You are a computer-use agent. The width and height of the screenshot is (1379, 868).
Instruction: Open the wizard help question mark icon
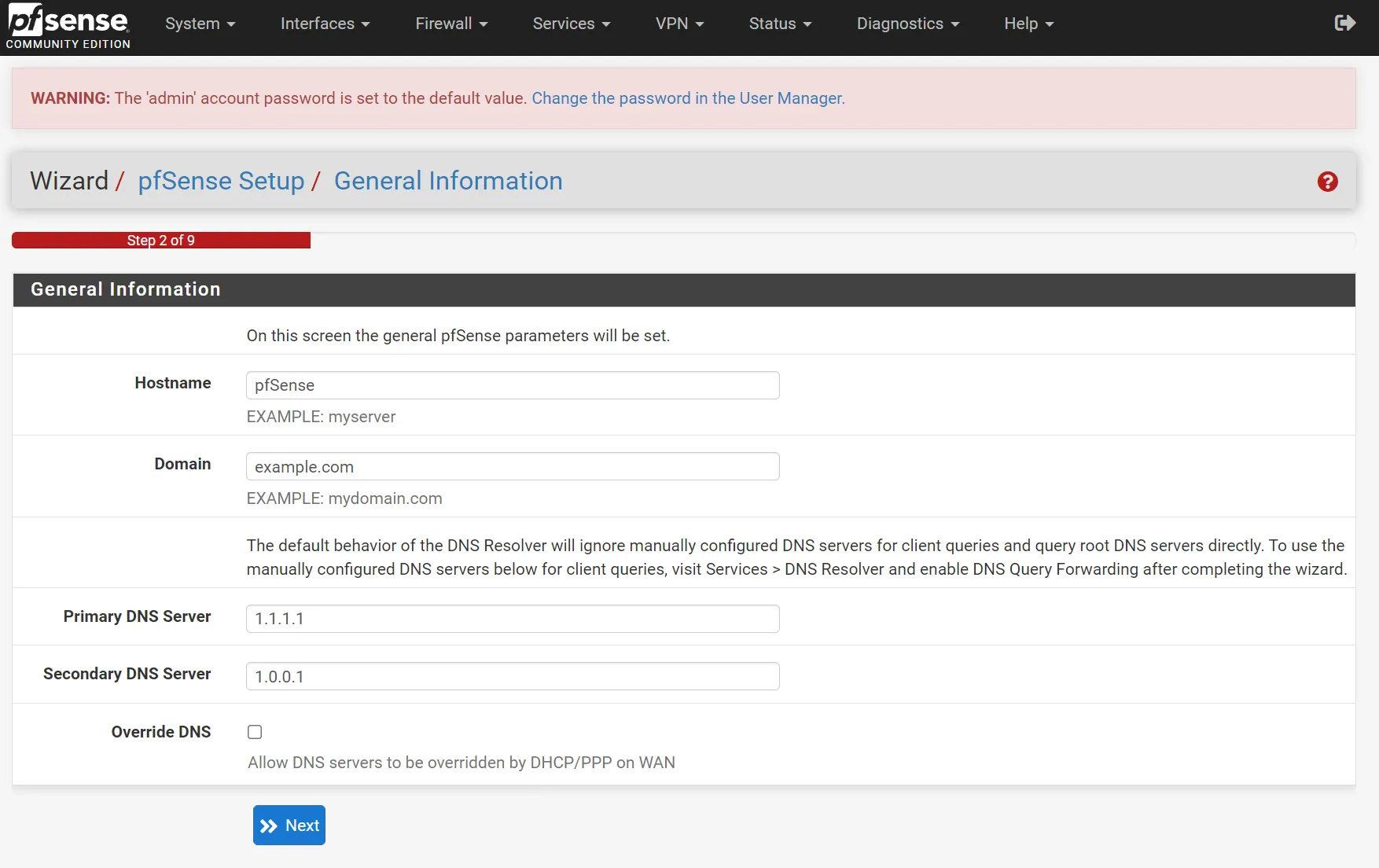click(1328, 182)
